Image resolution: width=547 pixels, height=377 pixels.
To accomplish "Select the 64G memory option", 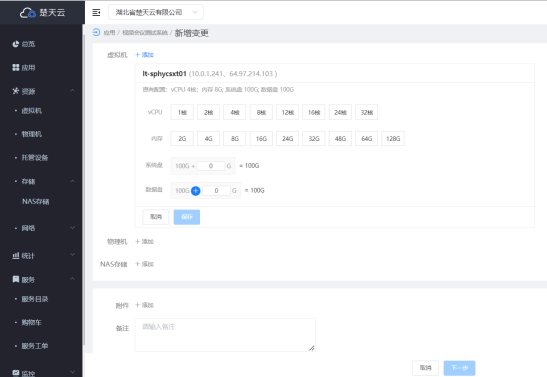I will coord(367,138).
